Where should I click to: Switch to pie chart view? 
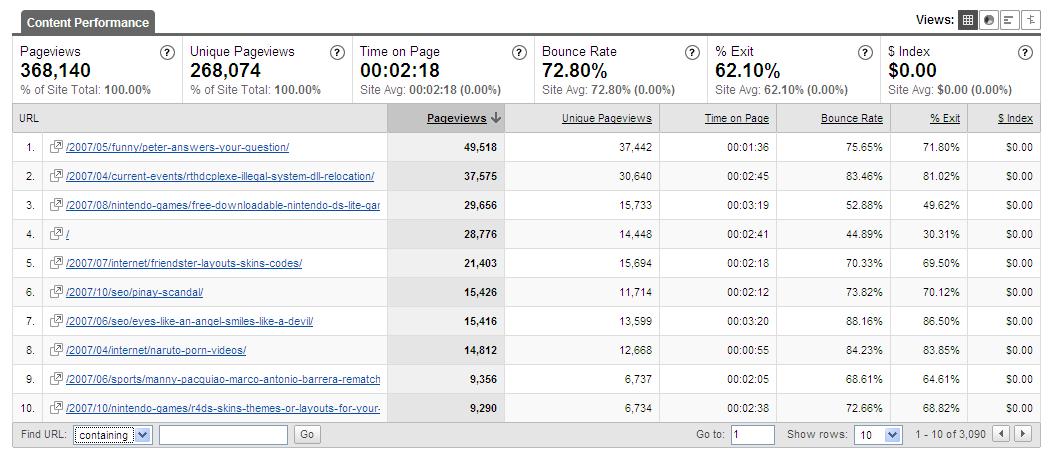[x=989, y=20]
